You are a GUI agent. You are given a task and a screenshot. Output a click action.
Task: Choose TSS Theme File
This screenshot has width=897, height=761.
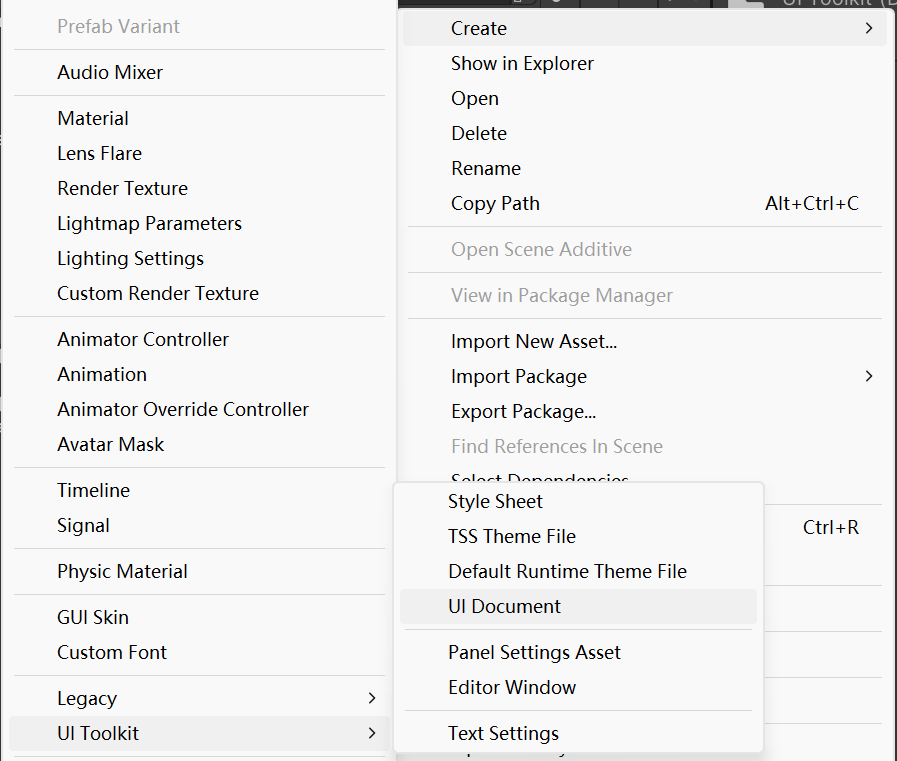(511, 536)
